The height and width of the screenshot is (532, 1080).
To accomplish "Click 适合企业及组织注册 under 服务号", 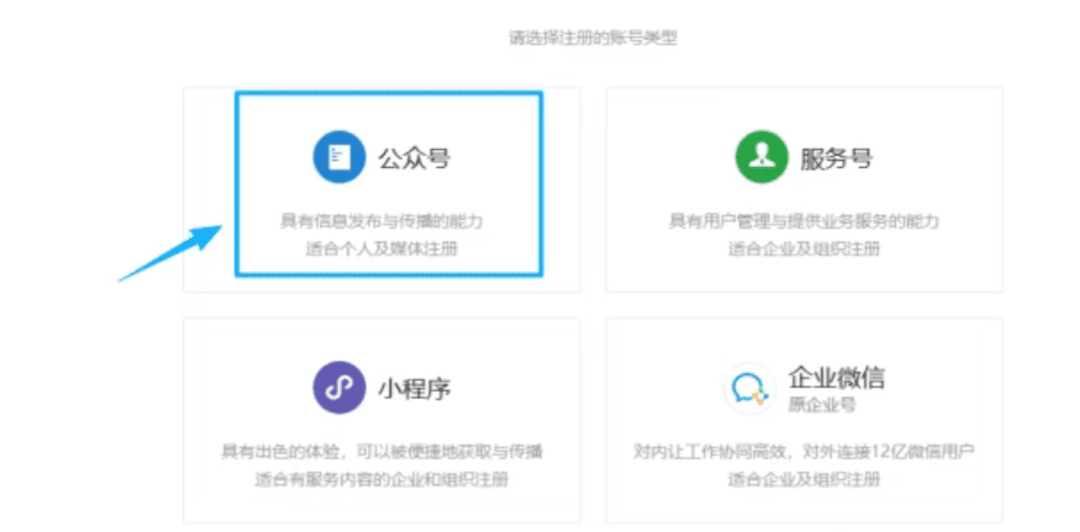I will click(x=804, y=249).
